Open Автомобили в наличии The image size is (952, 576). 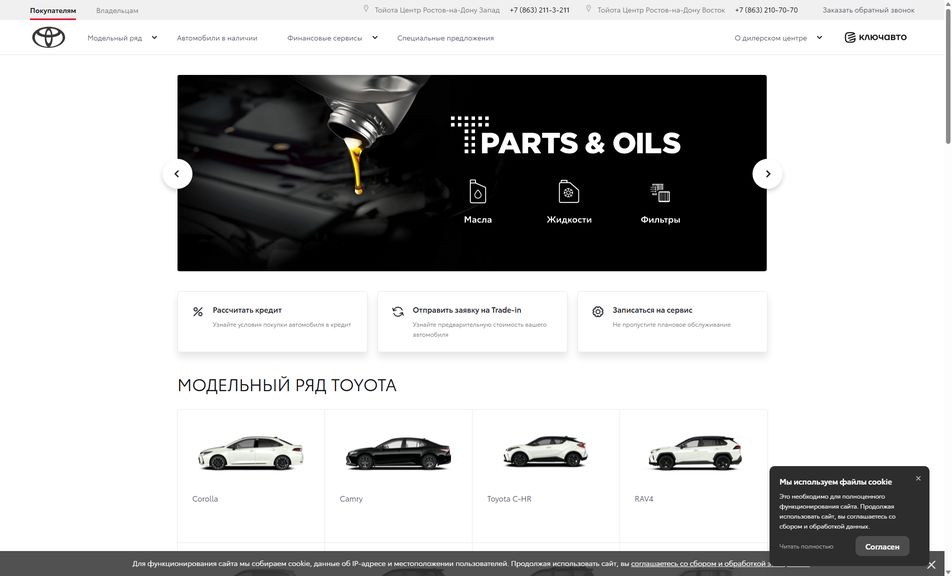217,38
